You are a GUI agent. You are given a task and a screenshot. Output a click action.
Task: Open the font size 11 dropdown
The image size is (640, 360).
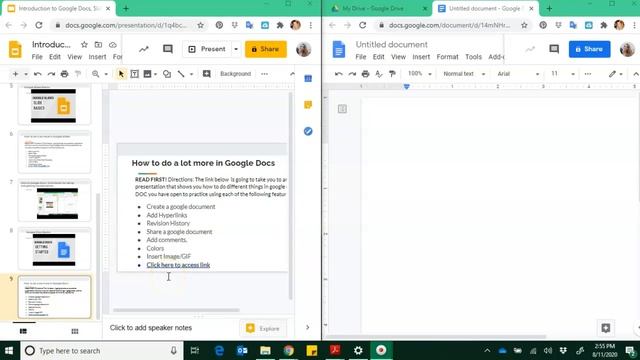tap(563, 74)
